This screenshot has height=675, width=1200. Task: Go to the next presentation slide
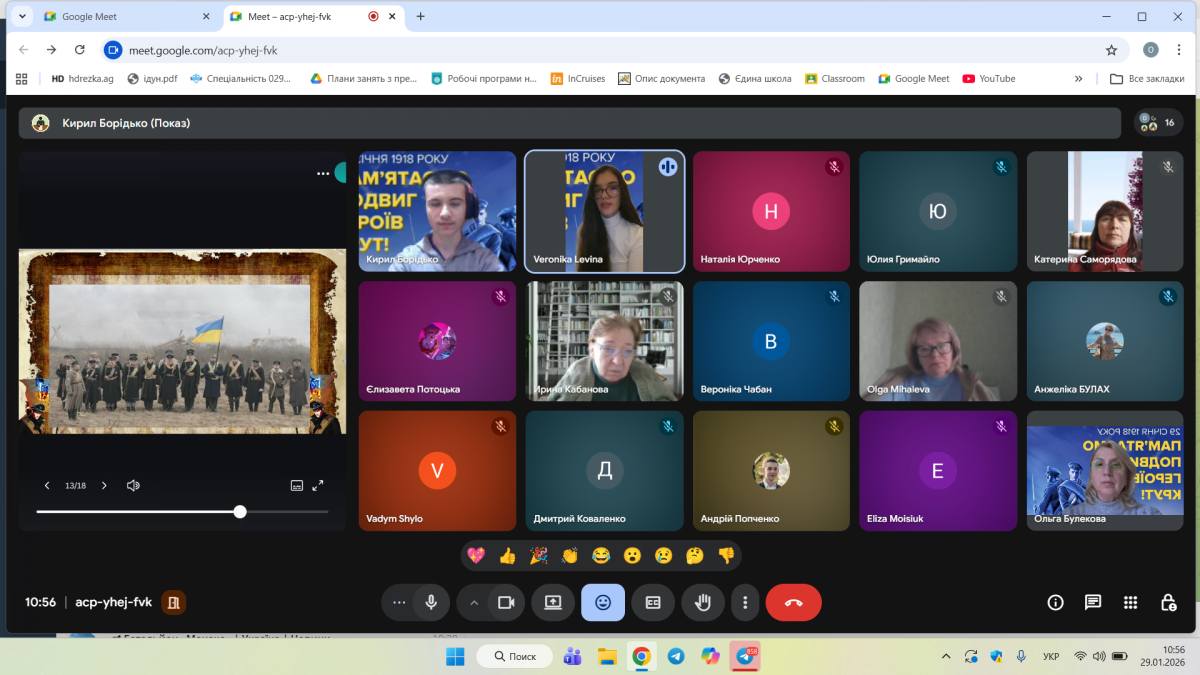click(x=104, y=486)
